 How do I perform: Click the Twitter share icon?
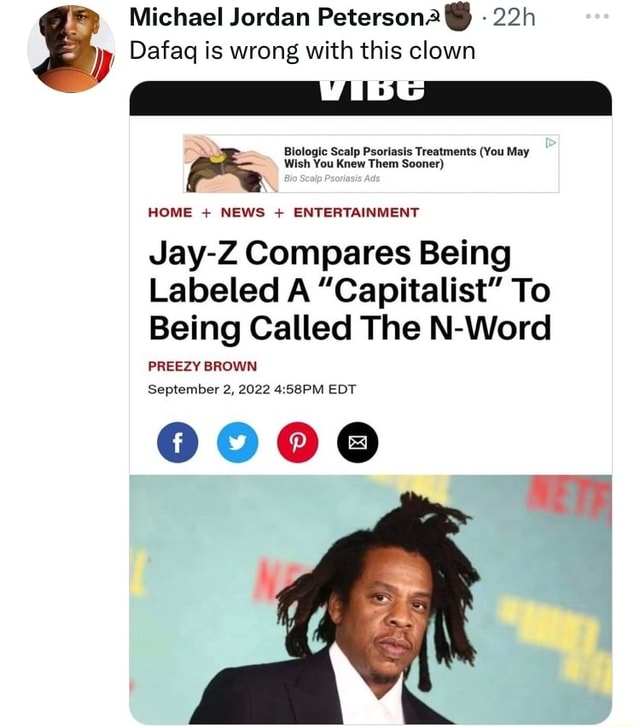[237, 442]
